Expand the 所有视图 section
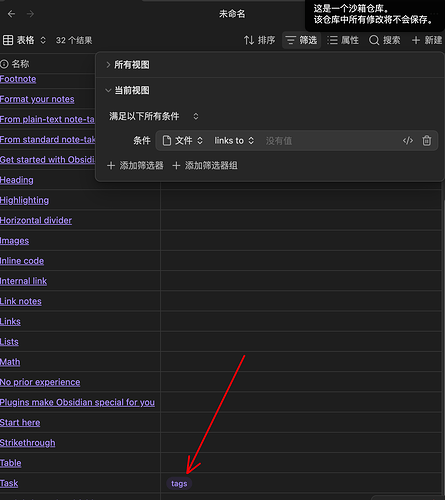The width and height of the screenshot is (445, 500). click(128, 65)
